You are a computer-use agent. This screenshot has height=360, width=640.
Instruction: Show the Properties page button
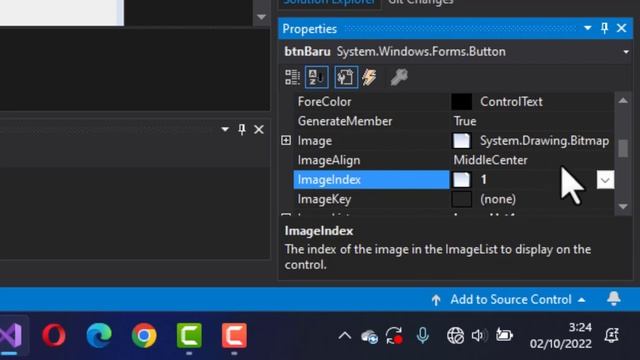346,77
